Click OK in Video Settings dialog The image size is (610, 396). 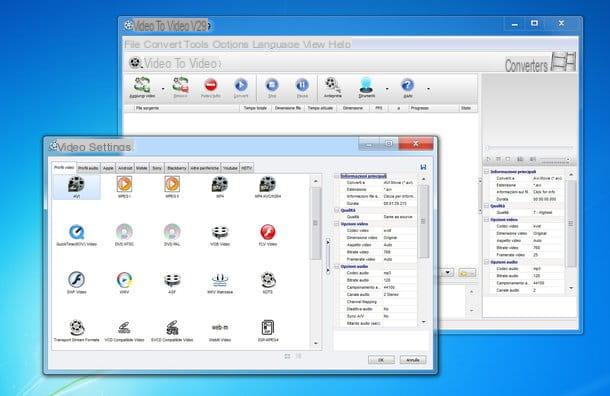381,360
